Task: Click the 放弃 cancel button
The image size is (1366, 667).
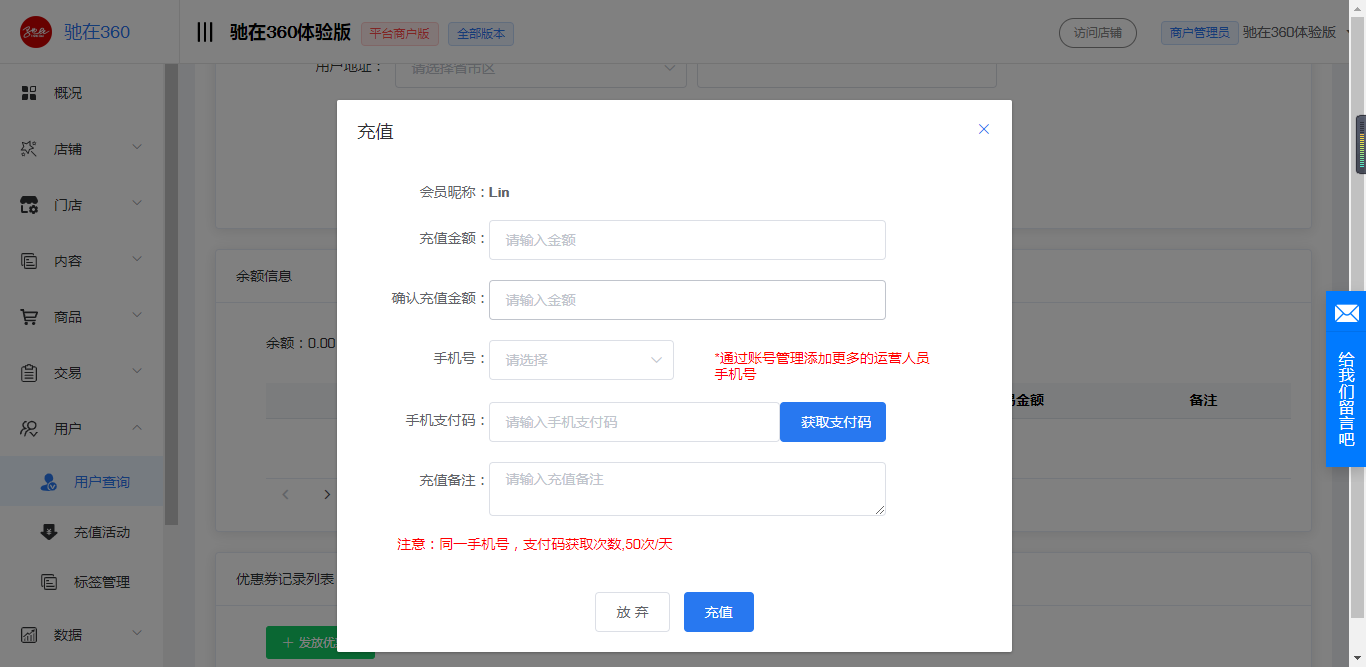Action: (x=632, y=612)
